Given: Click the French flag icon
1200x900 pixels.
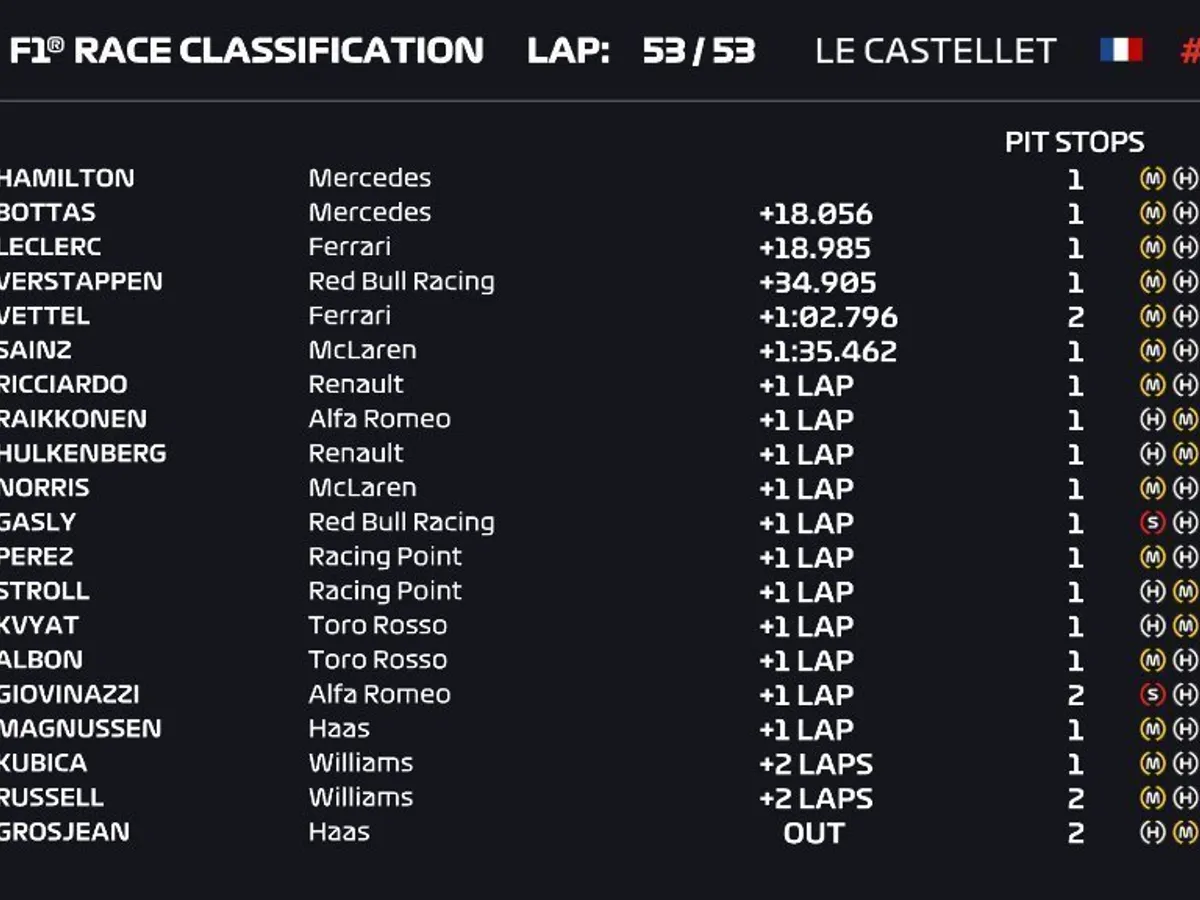Looking at the screenshot, I should [x=1121, y=50].
